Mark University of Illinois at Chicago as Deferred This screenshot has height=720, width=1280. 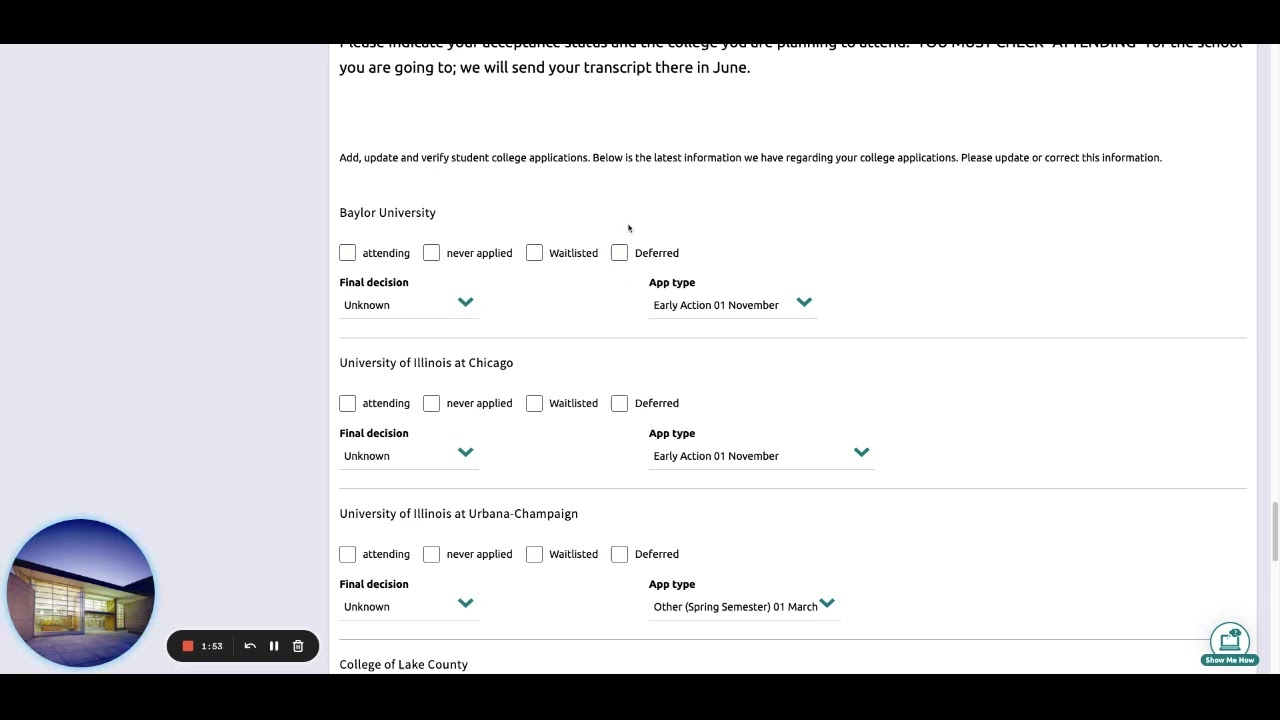(x=619, y=403)
